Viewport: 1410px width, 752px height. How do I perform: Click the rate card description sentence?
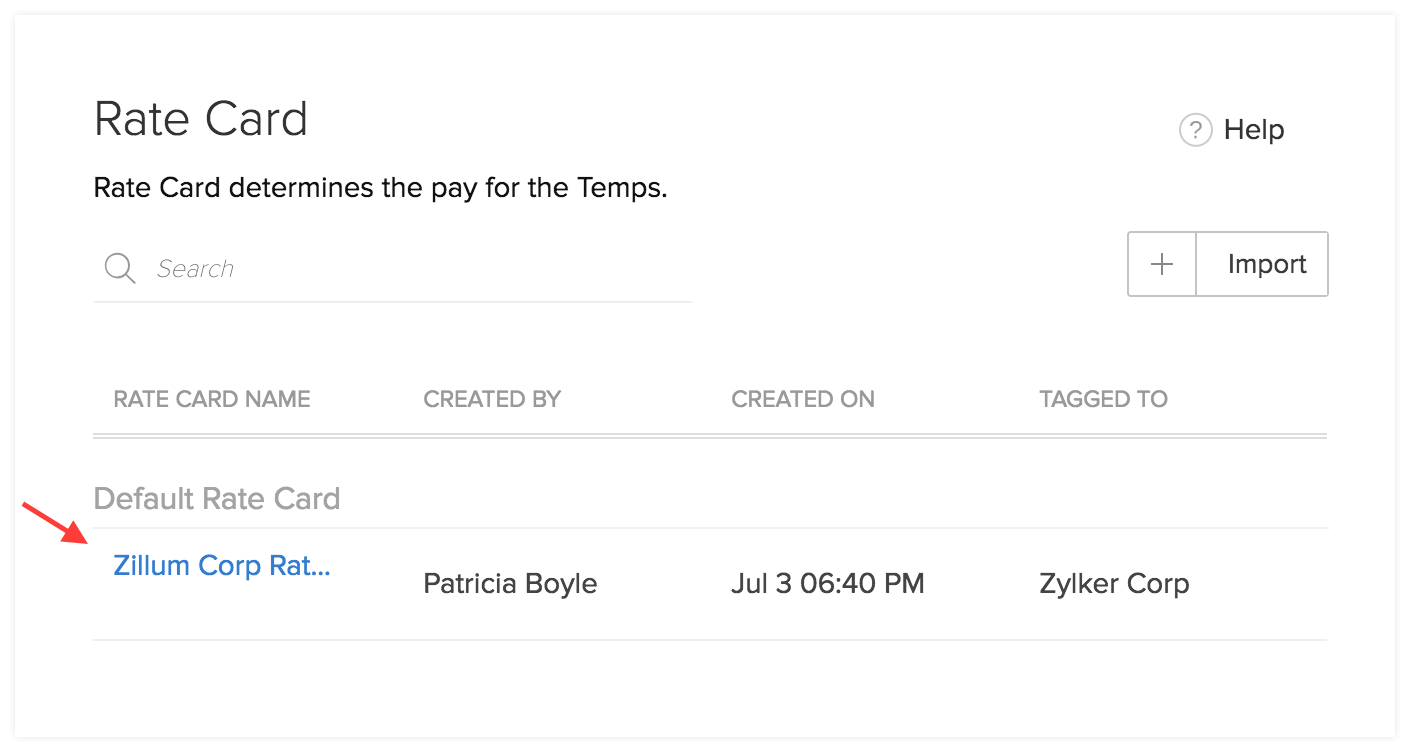click(x=380, y=188)
